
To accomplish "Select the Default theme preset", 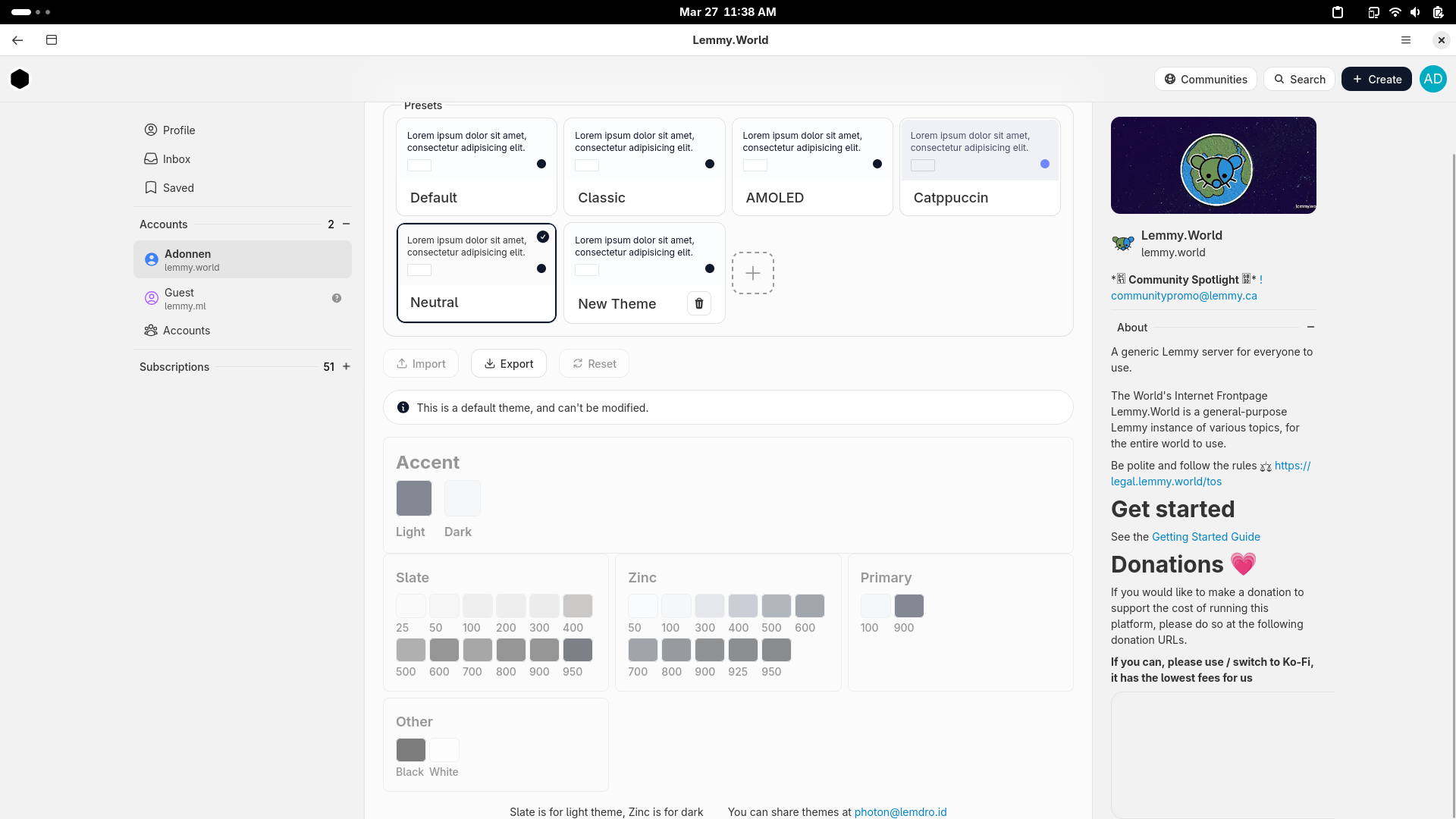I will [x=476, y=167].
